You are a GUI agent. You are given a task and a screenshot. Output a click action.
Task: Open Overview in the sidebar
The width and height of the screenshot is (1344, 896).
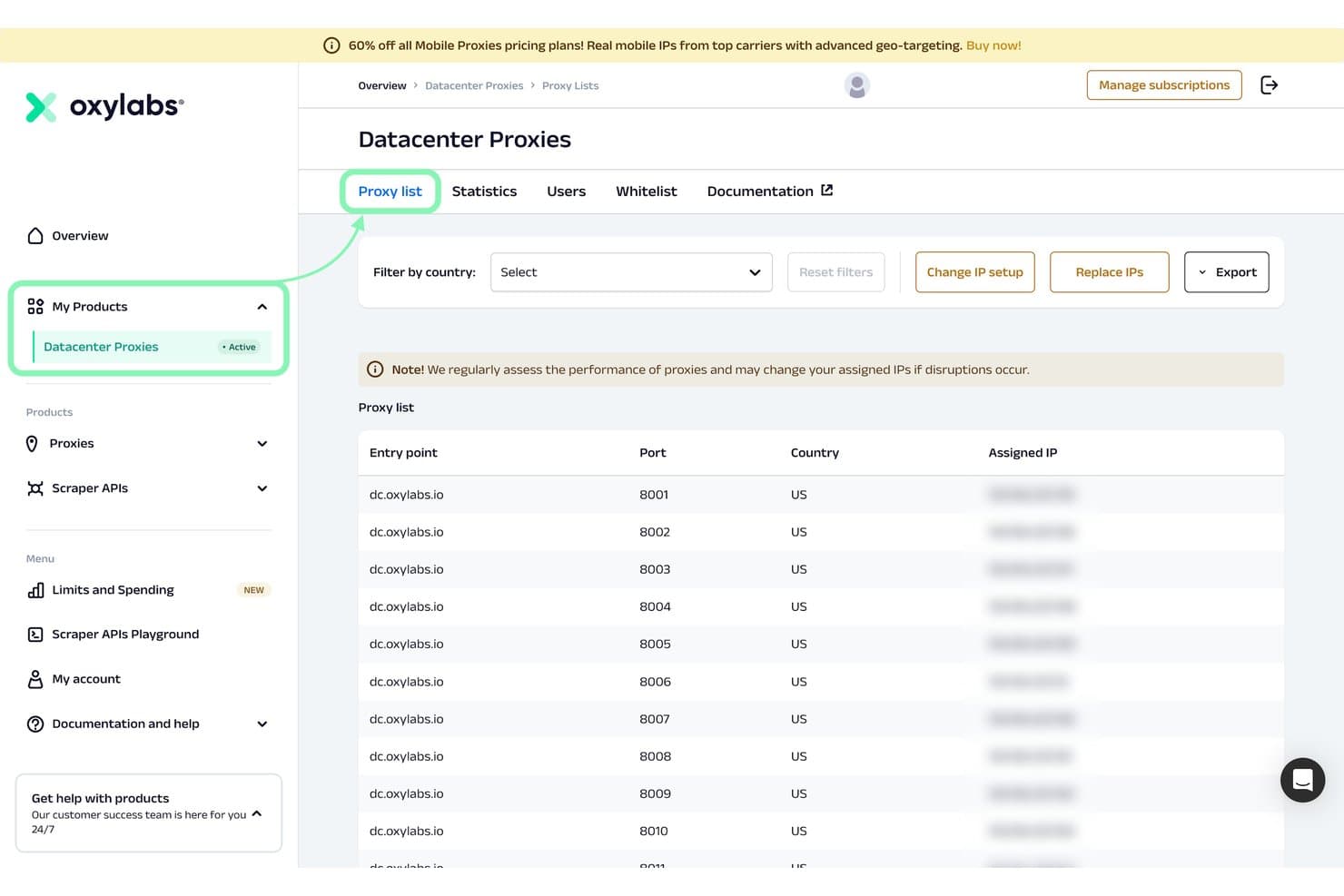tap(80, 236)
